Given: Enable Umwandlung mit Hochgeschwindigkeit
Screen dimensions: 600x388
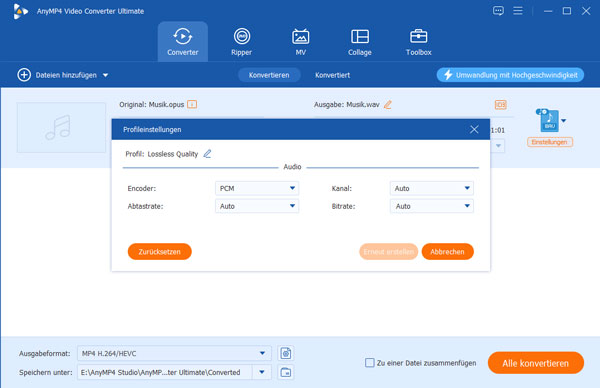Looking at the screenshot, I should 510,75.
